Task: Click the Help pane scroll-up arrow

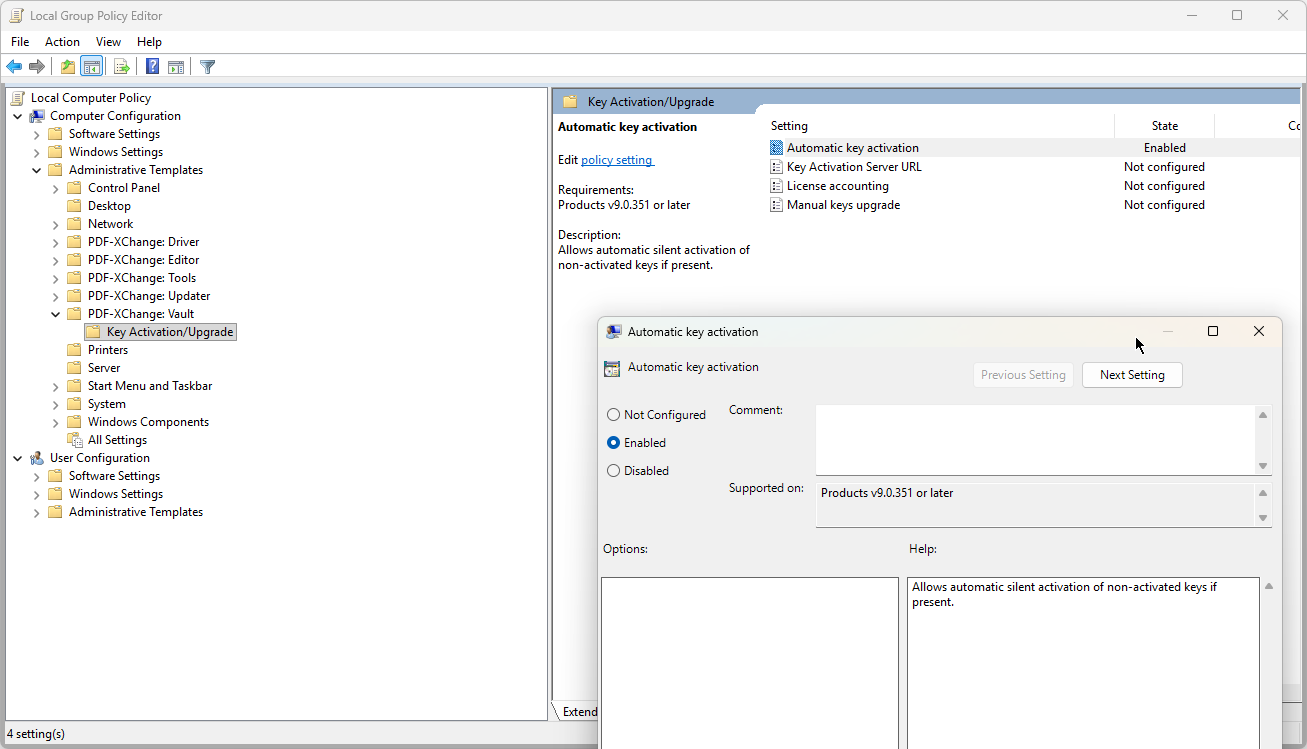Action: (x=1270, y=587)
